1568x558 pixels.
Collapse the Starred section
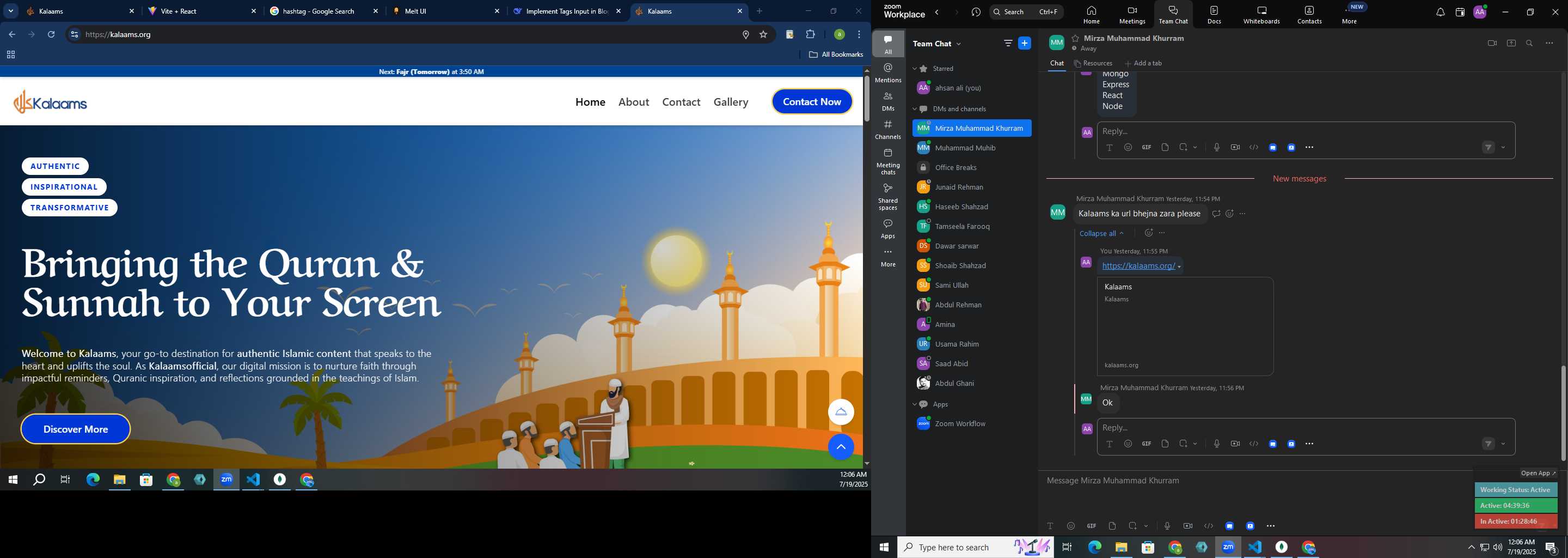click(x=914, y=69)
